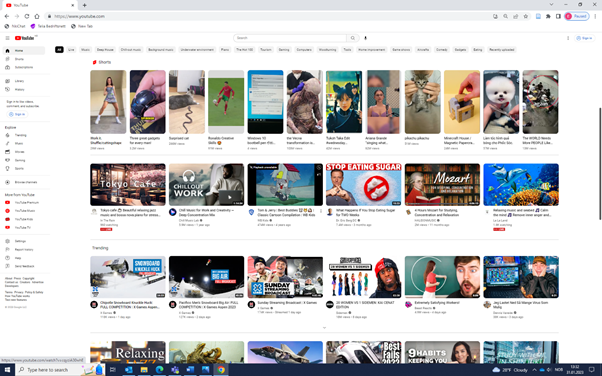The height and width of the screenshot is (376, 602).
Task: Open History in the sidebar
Action: [23, 89]
